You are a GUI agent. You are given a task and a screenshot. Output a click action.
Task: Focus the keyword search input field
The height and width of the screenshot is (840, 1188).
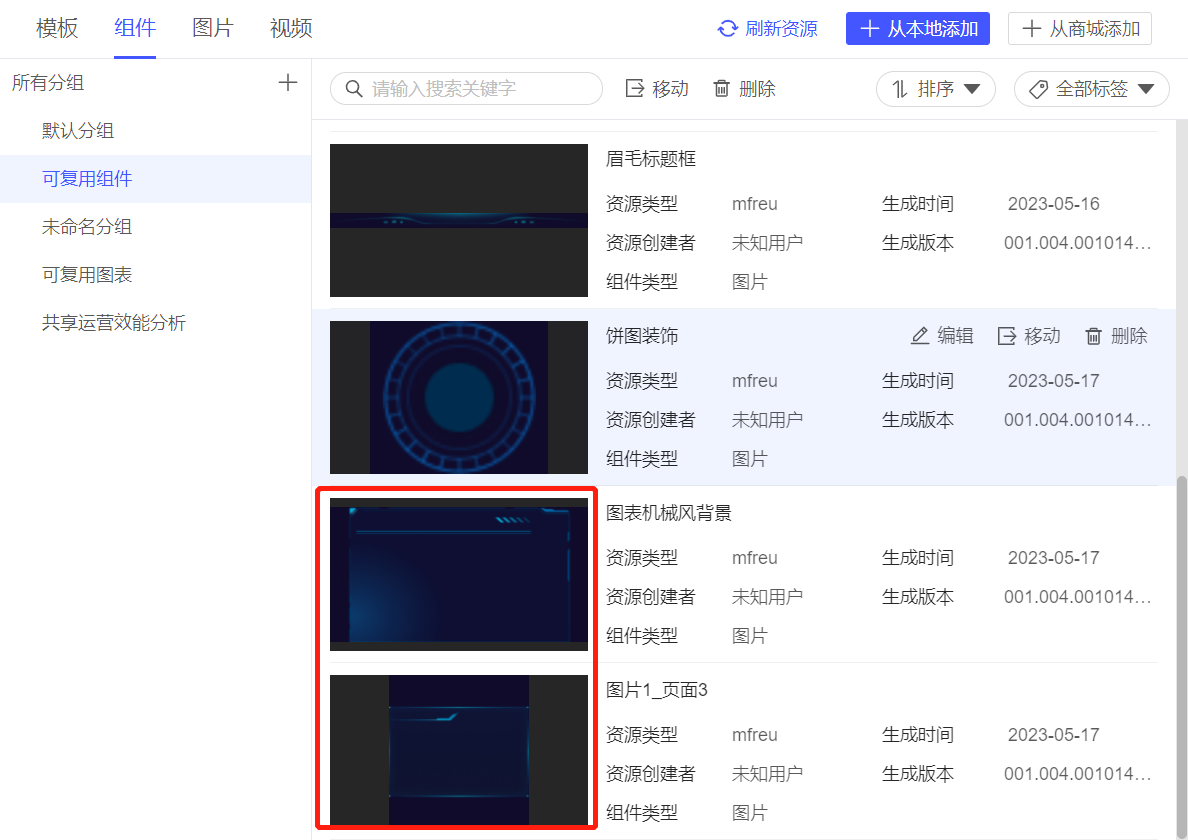click(x=480, y=89)
